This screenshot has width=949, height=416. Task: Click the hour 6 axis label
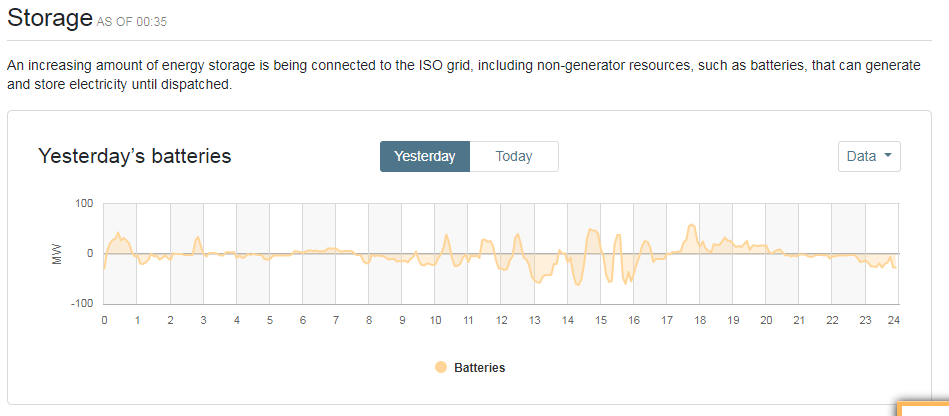point(303,321)
